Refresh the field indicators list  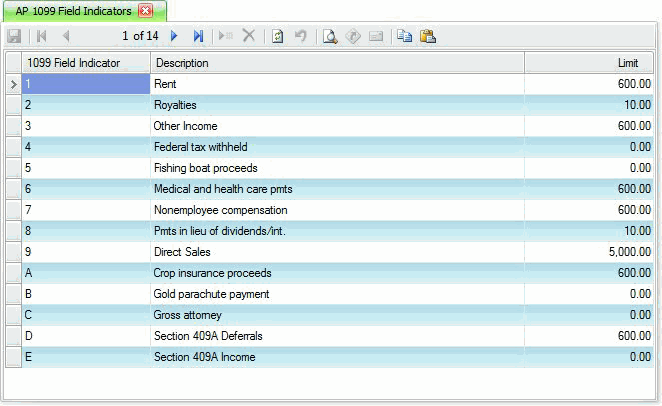point(278,36)
